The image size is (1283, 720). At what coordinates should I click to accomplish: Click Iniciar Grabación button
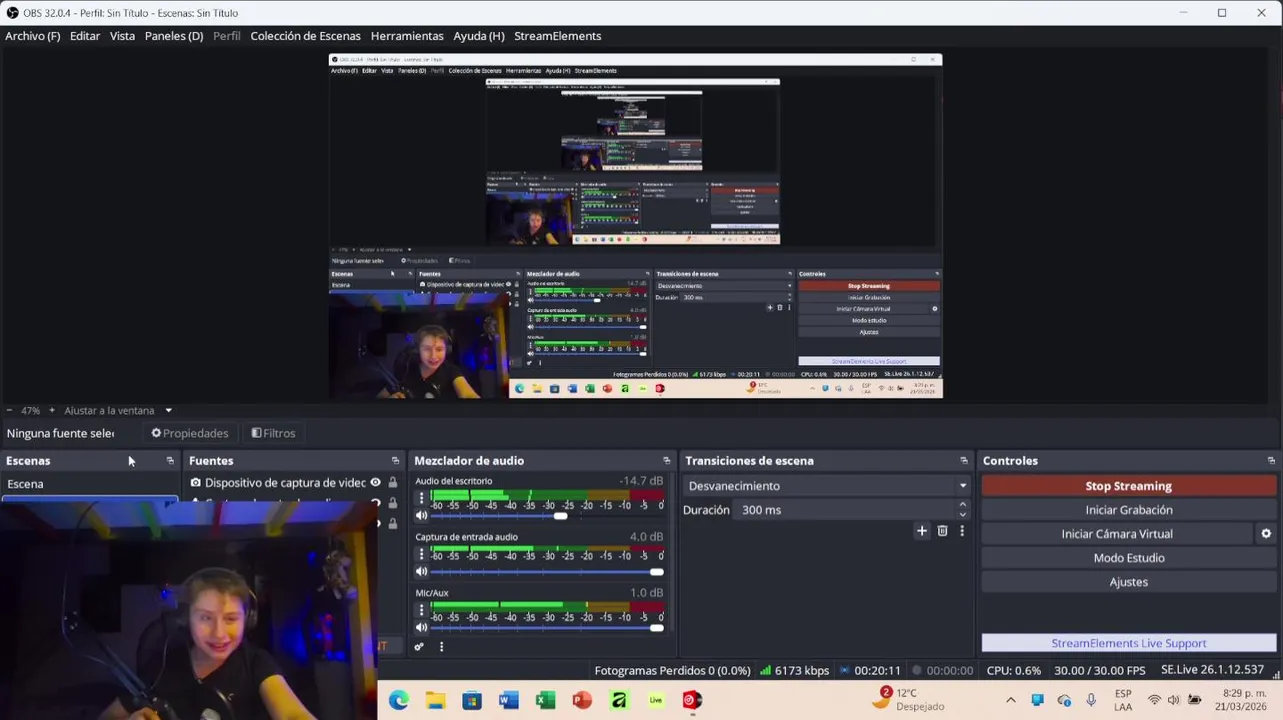pos(1128,510)
